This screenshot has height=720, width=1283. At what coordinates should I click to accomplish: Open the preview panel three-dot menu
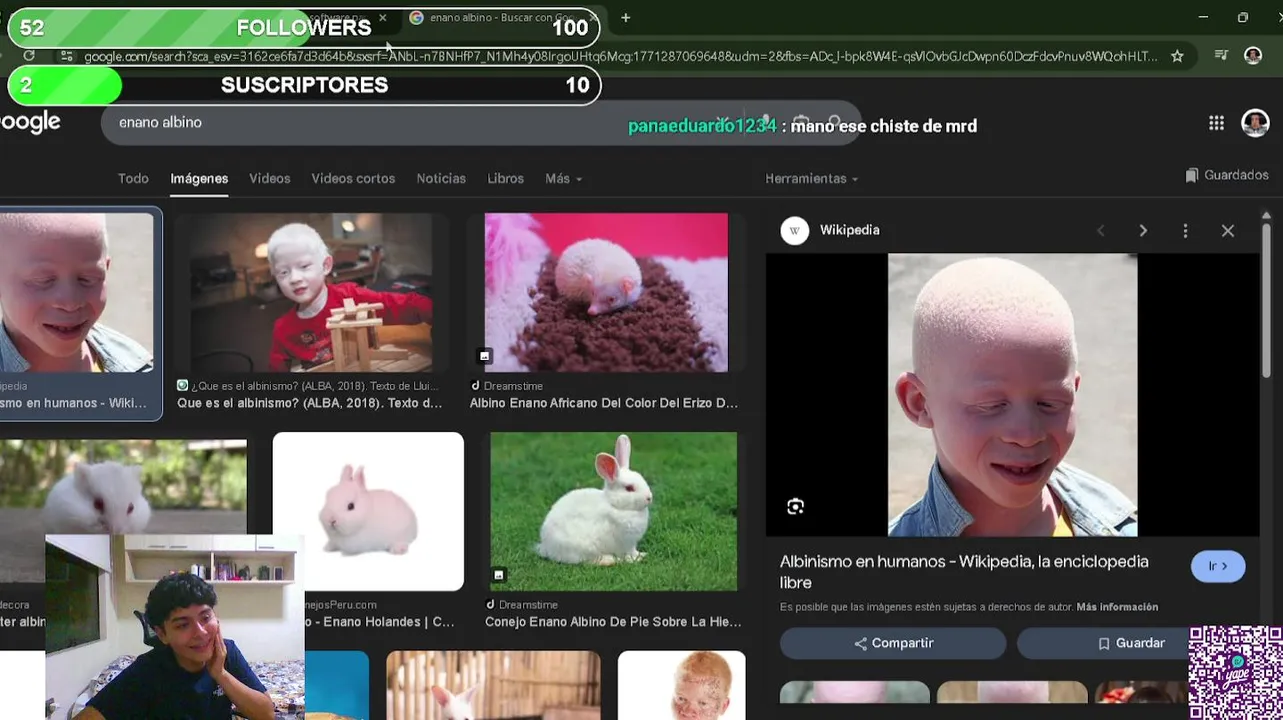[1185, 231]
